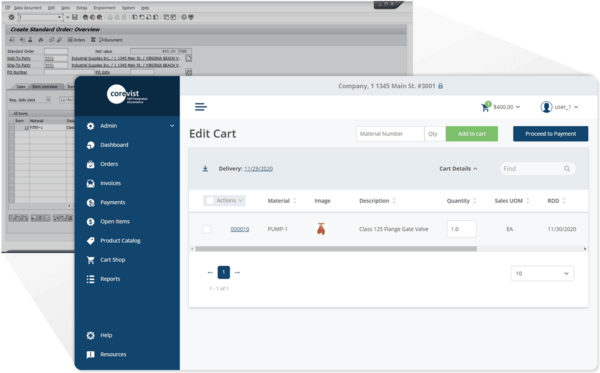Click the Standard Order field in SAP window
This screenshot has height=373, width=600.
pyautogui.click(x=56, y=51)
